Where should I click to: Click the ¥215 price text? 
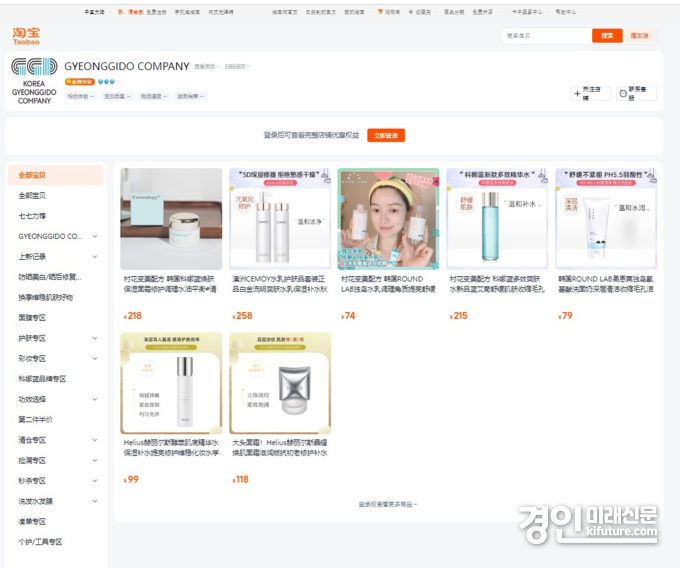pyautogui.click(x=458, y=316)
